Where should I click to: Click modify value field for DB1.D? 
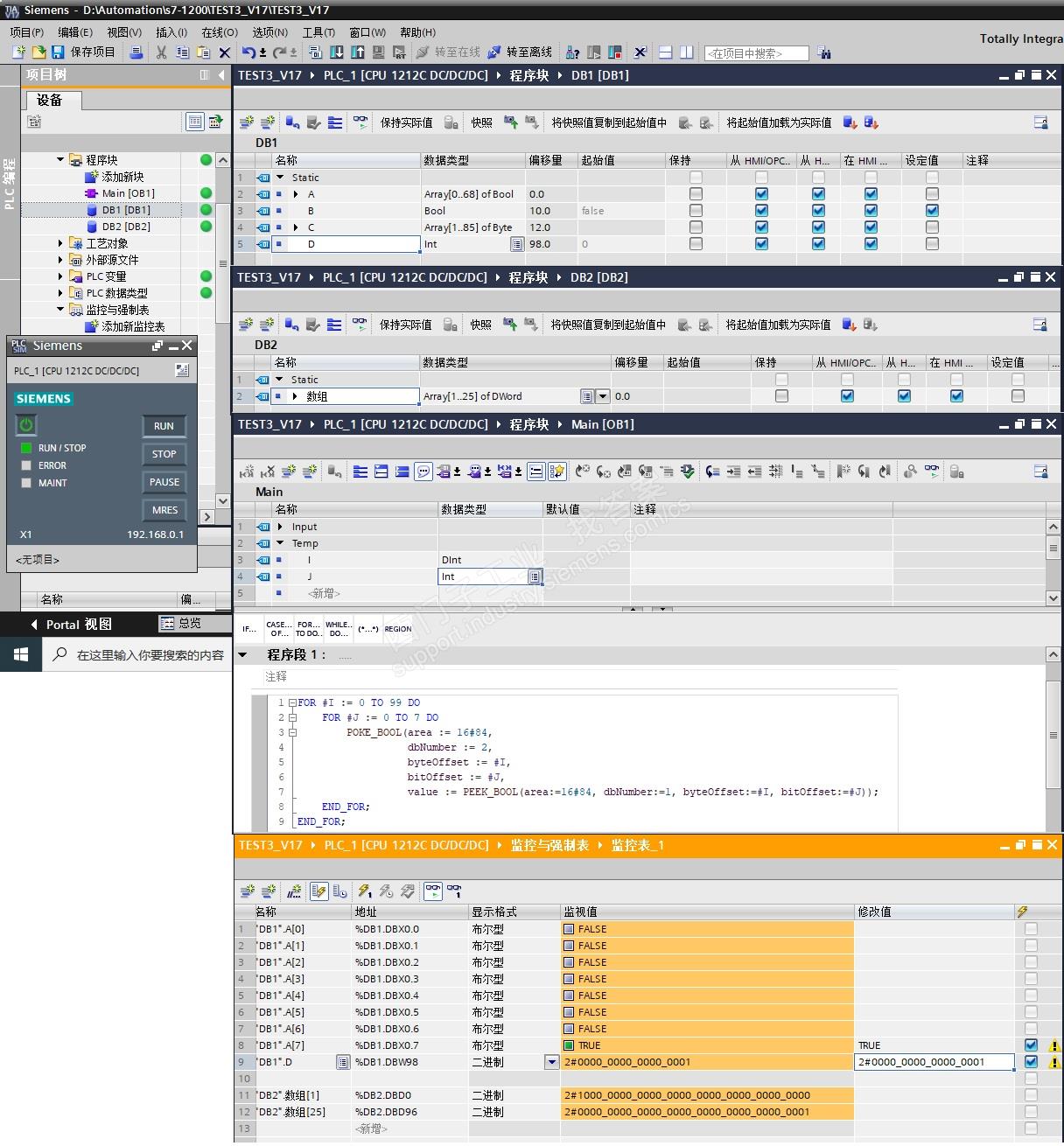934,1062
